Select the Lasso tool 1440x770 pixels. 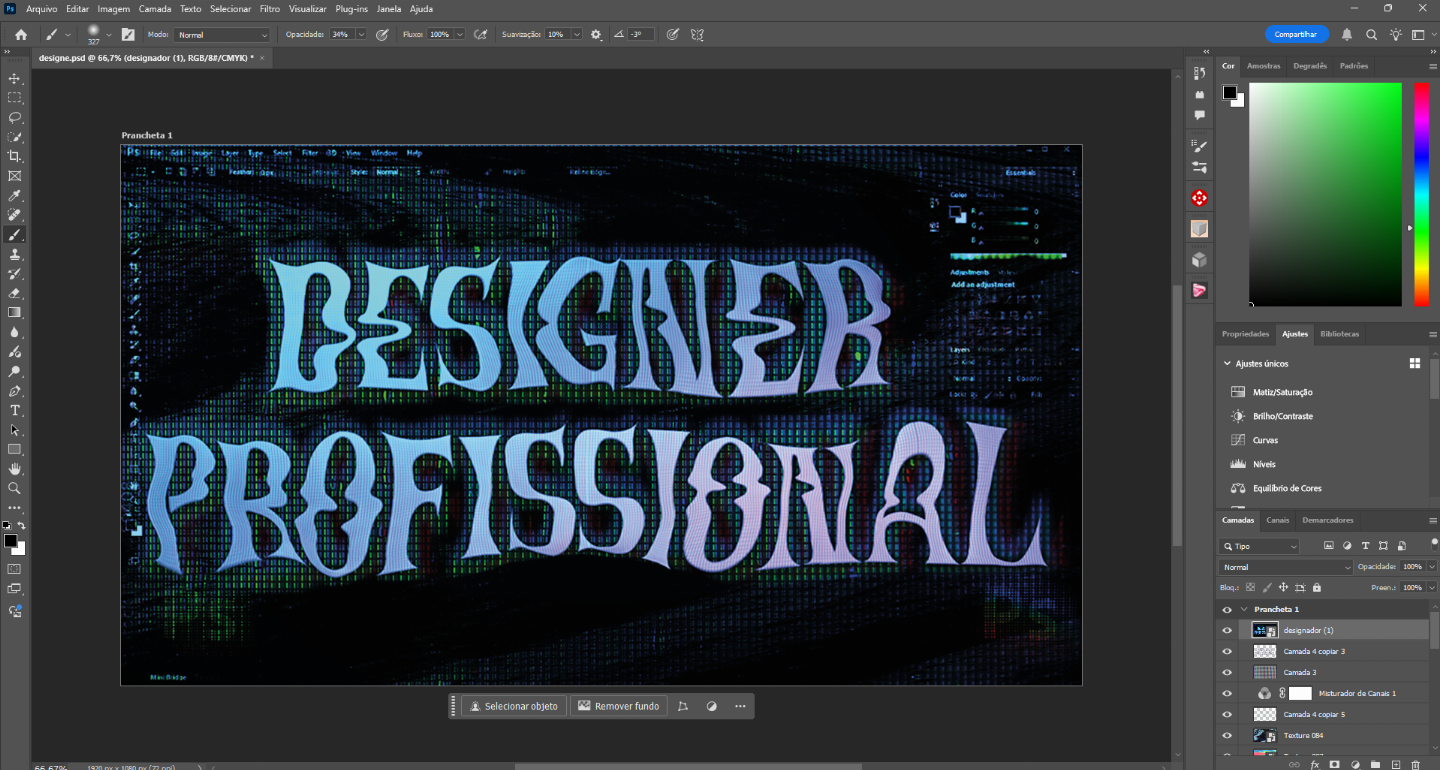coord(15,117)
